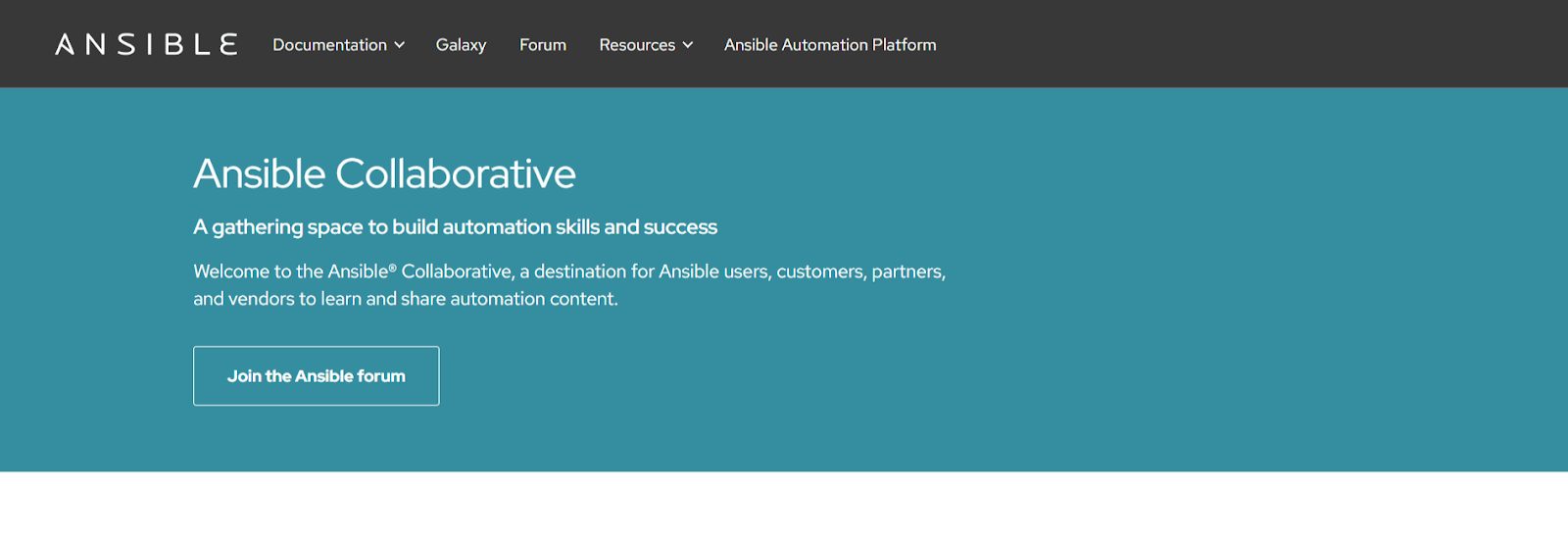Click the registered trademark symbol after Ansible

393,268
